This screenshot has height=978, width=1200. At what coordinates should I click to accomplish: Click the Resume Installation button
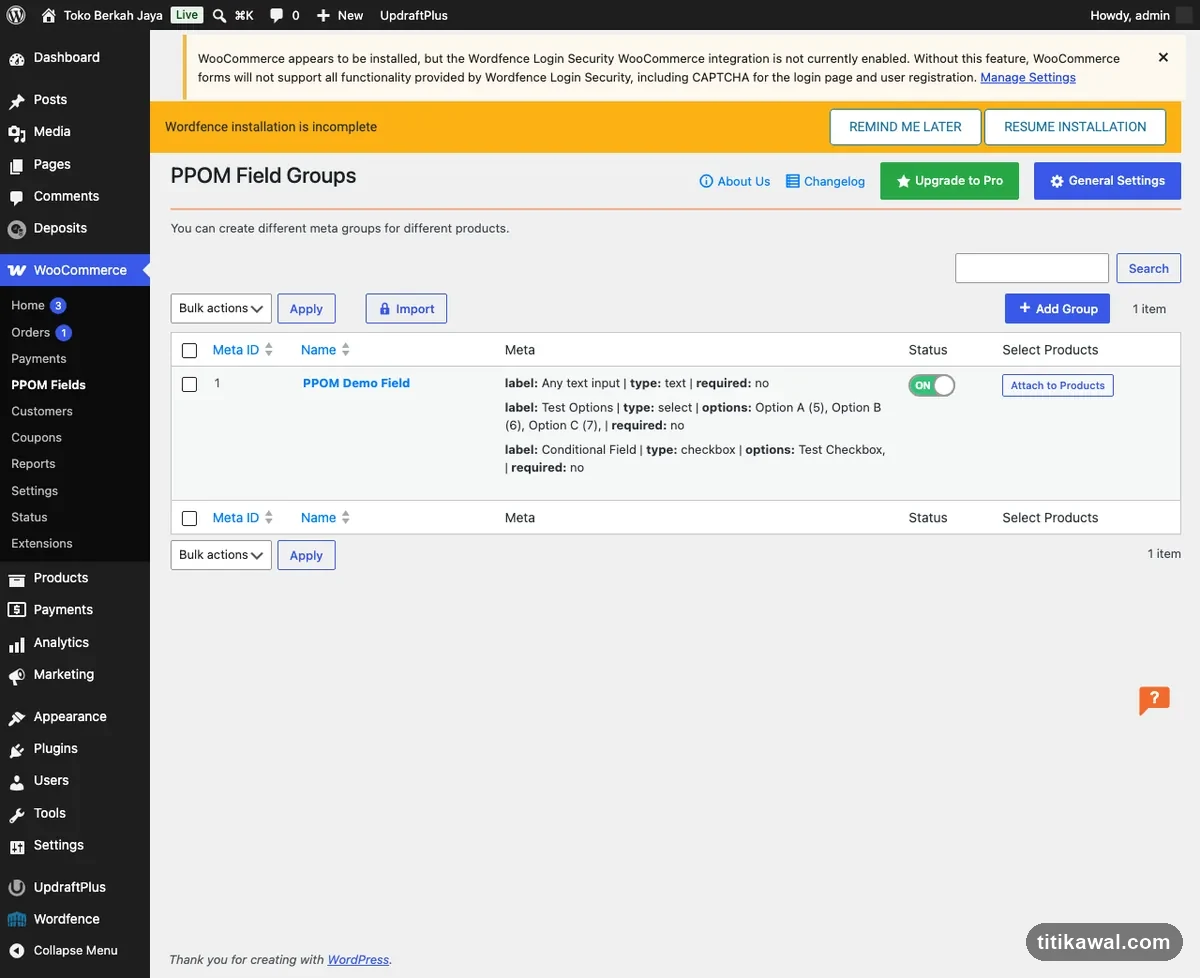[1075, 127]
